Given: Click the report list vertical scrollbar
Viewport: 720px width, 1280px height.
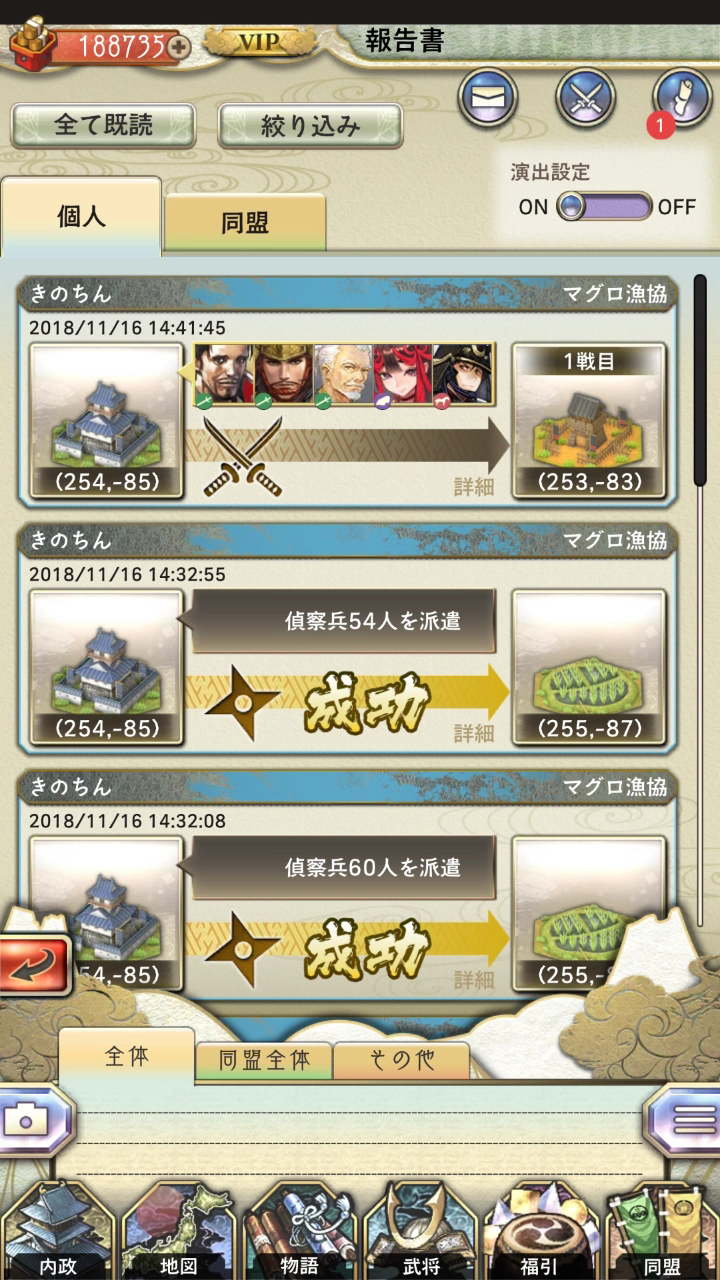Looking at the screenshot, I should click(x=701, y=387).
